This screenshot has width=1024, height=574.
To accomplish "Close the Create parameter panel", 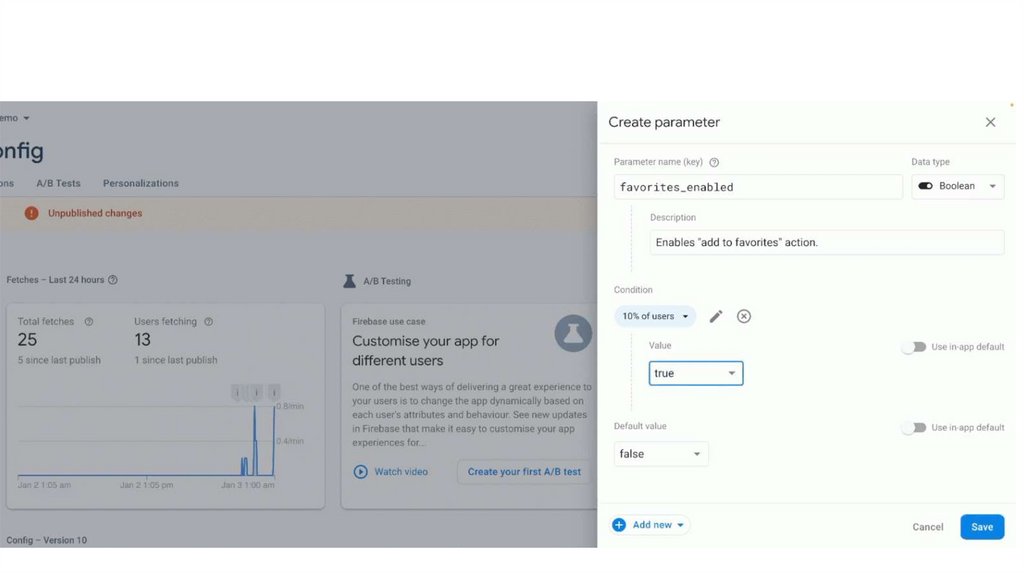I will 990,122.
